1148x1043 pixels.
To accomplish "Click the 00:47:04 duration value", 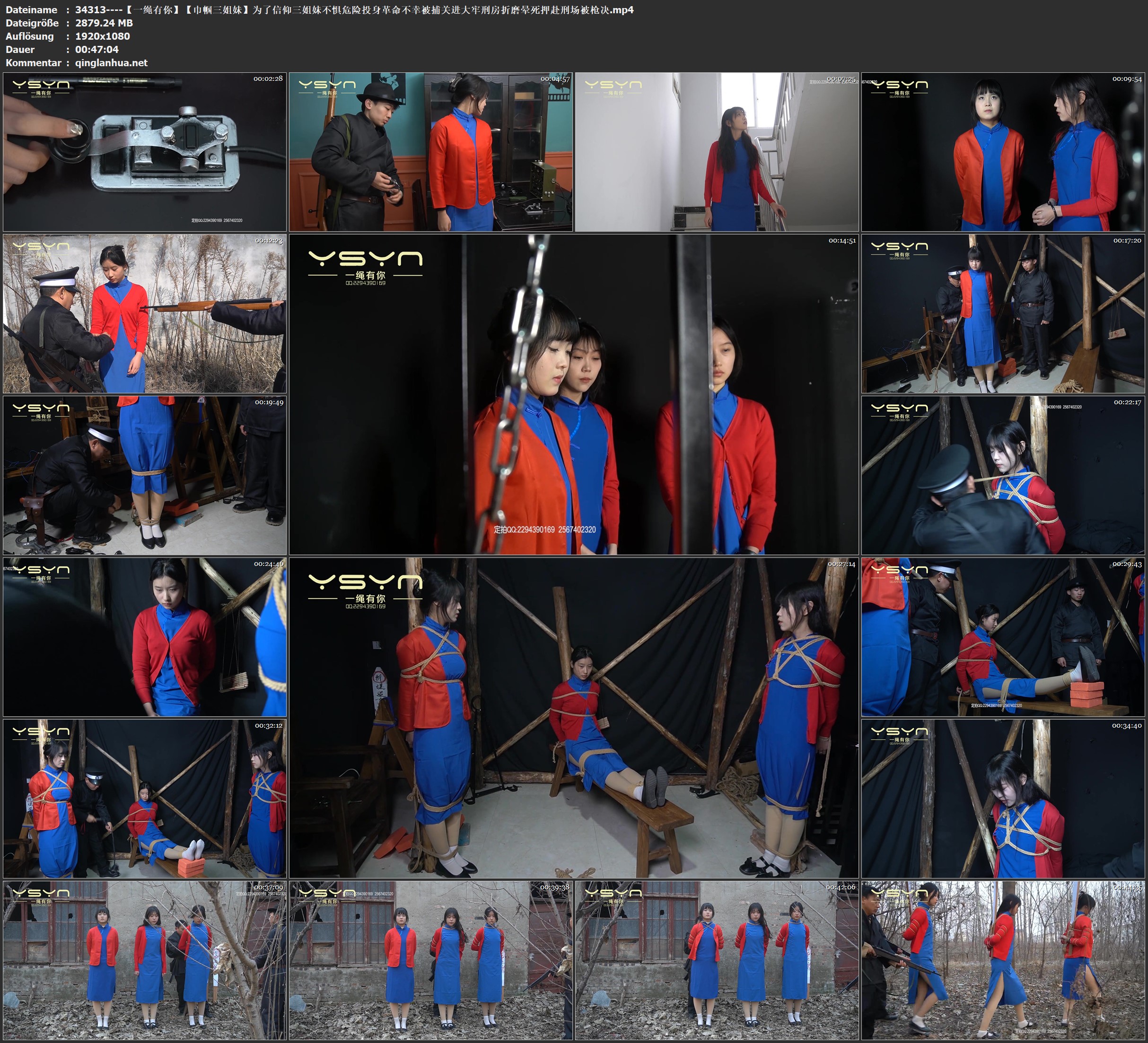I will pos(97,50).
